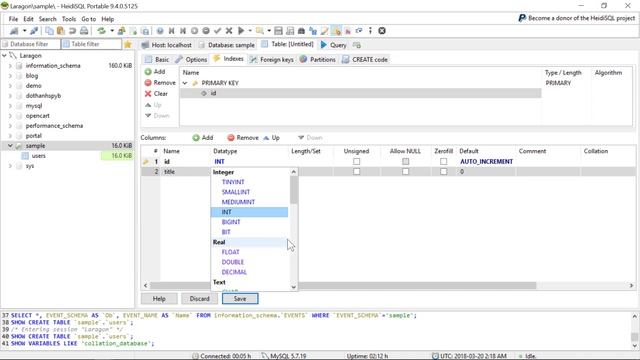640x360 pixels.
Task: Collapse the PRIMARY KEY index node
Action: pyautogui.click(x=185, y=83)
